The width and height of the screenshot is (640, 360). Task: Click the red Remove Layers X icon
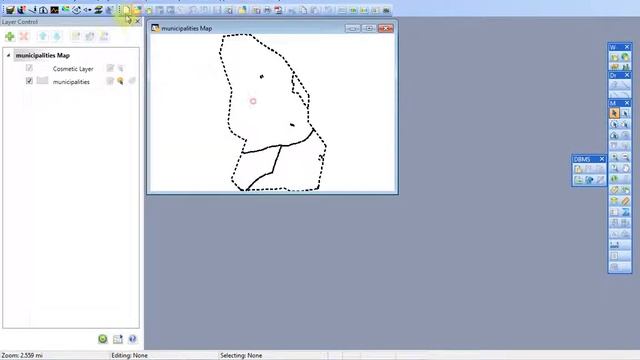click(24, 37)
